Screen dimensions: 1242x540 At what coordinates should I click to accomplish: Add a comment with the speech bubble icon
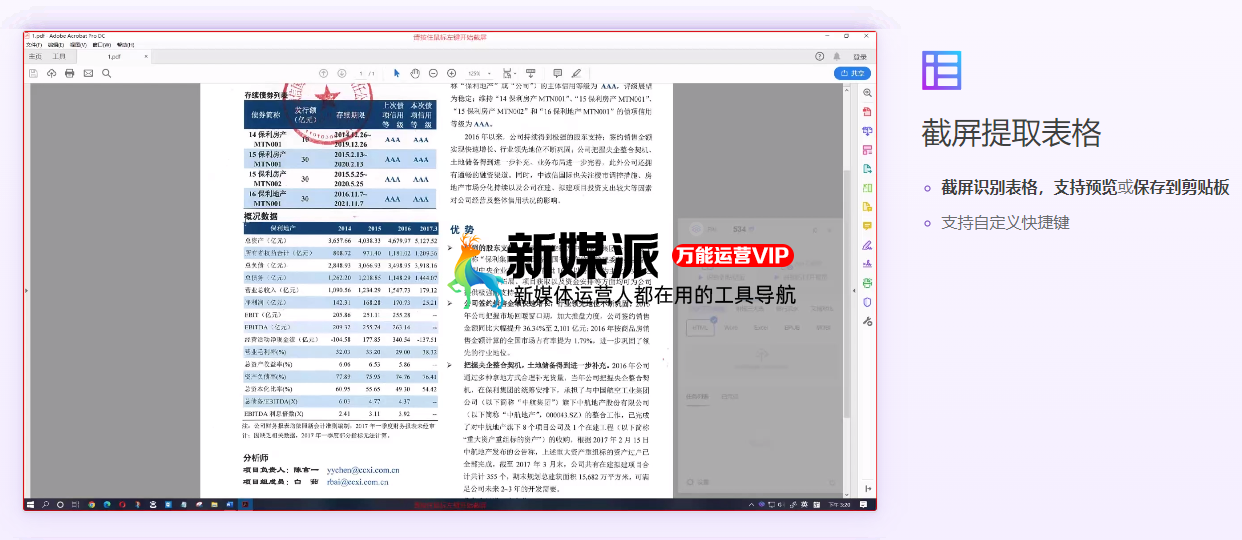coord(558,73)
